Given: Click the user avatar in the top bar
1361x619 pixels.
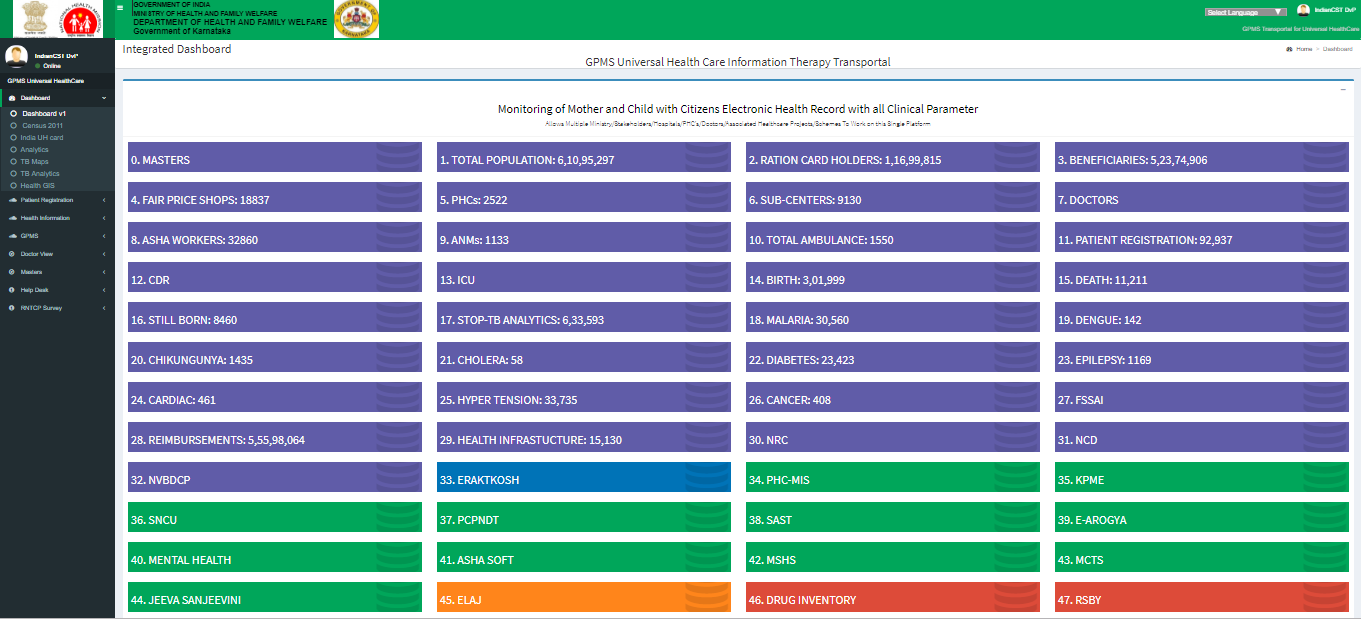Looking at the screenshot, I should (1303, 11).
